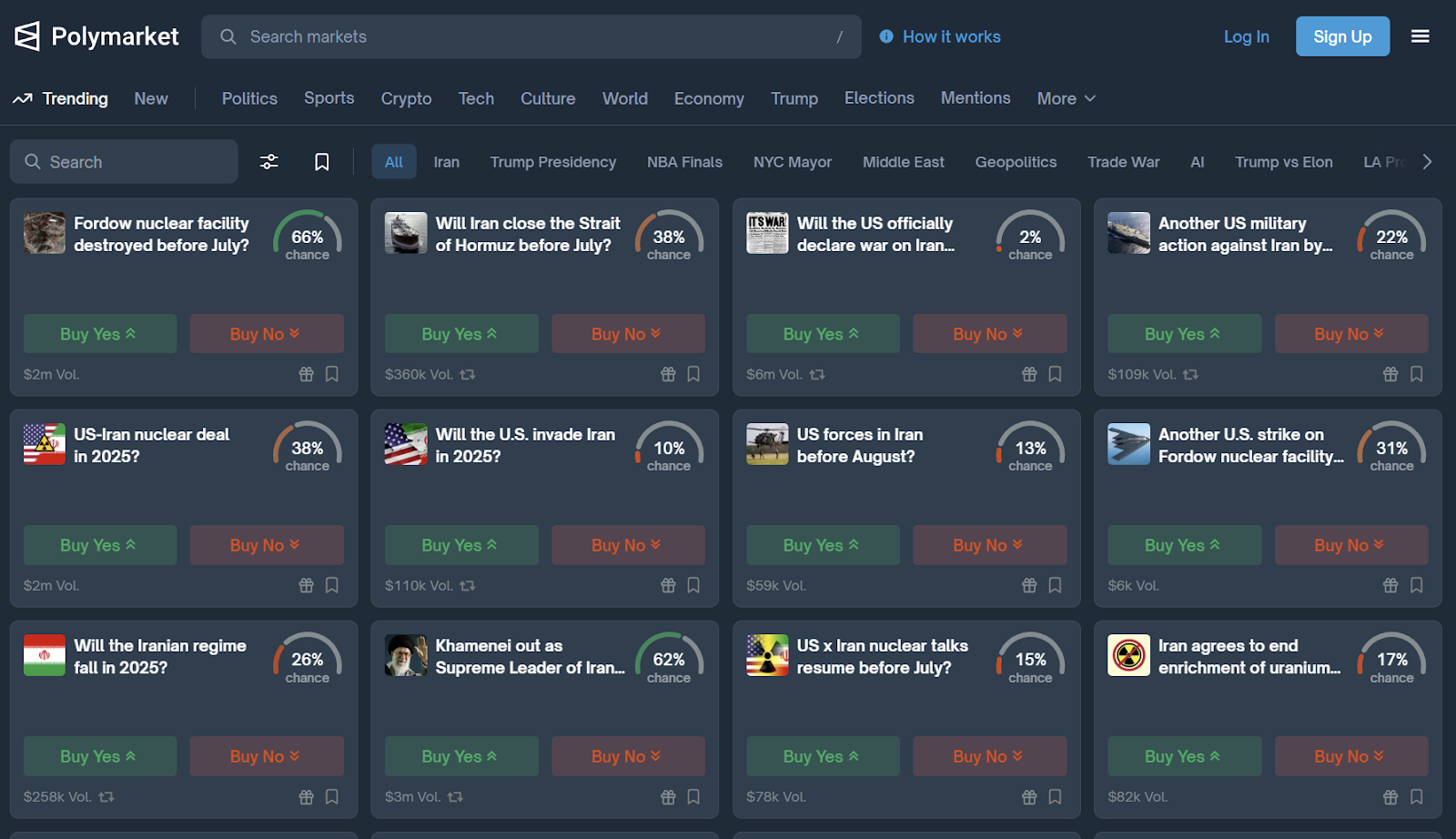This screenshot has width=1456, height=839.
Task: Filter by the NBA Finals tag
Action: (x=684, y=162)
